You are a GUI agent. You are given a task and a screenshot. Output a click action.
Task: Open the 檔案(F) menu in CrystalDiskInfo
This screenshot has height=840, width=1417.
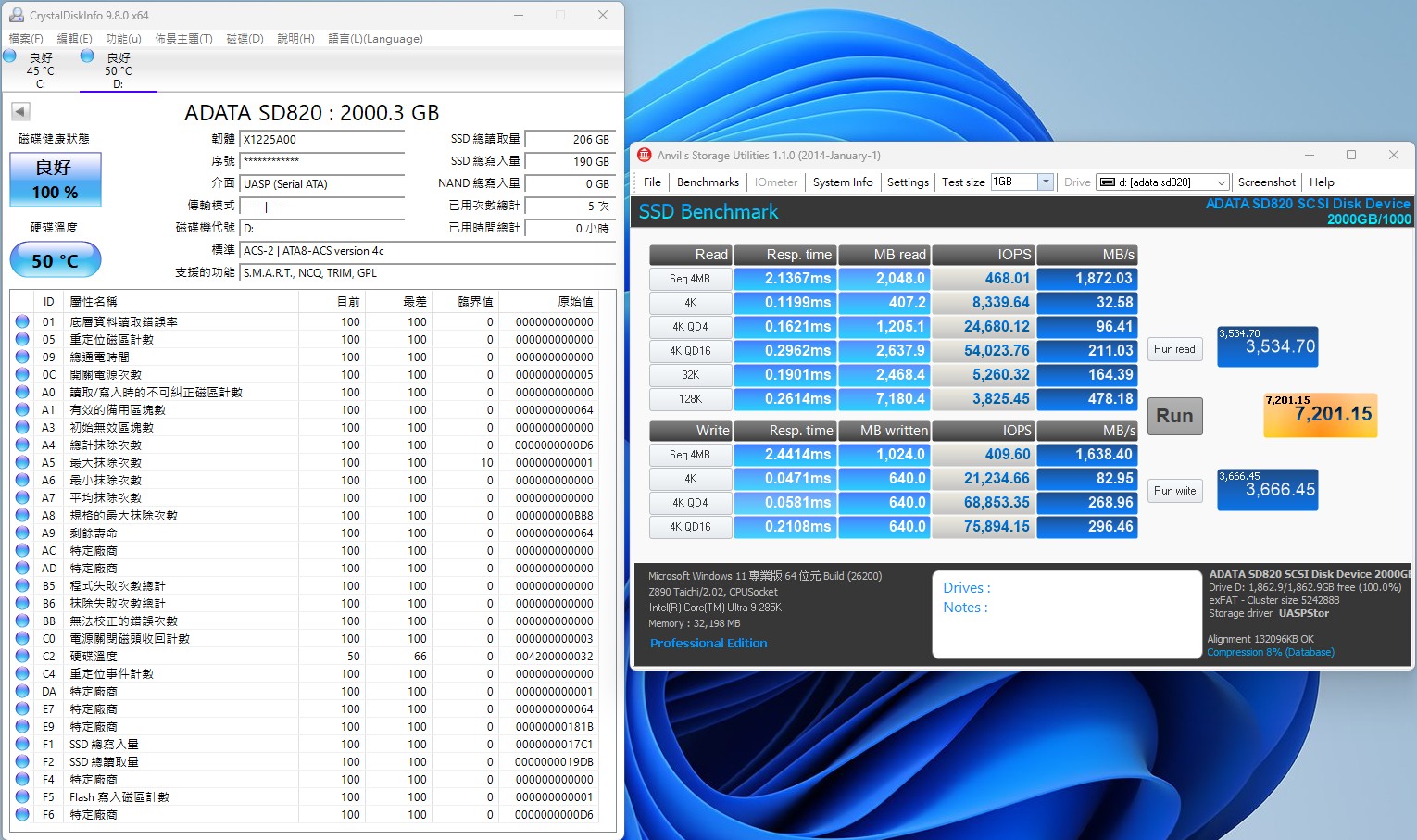[26, 39]
